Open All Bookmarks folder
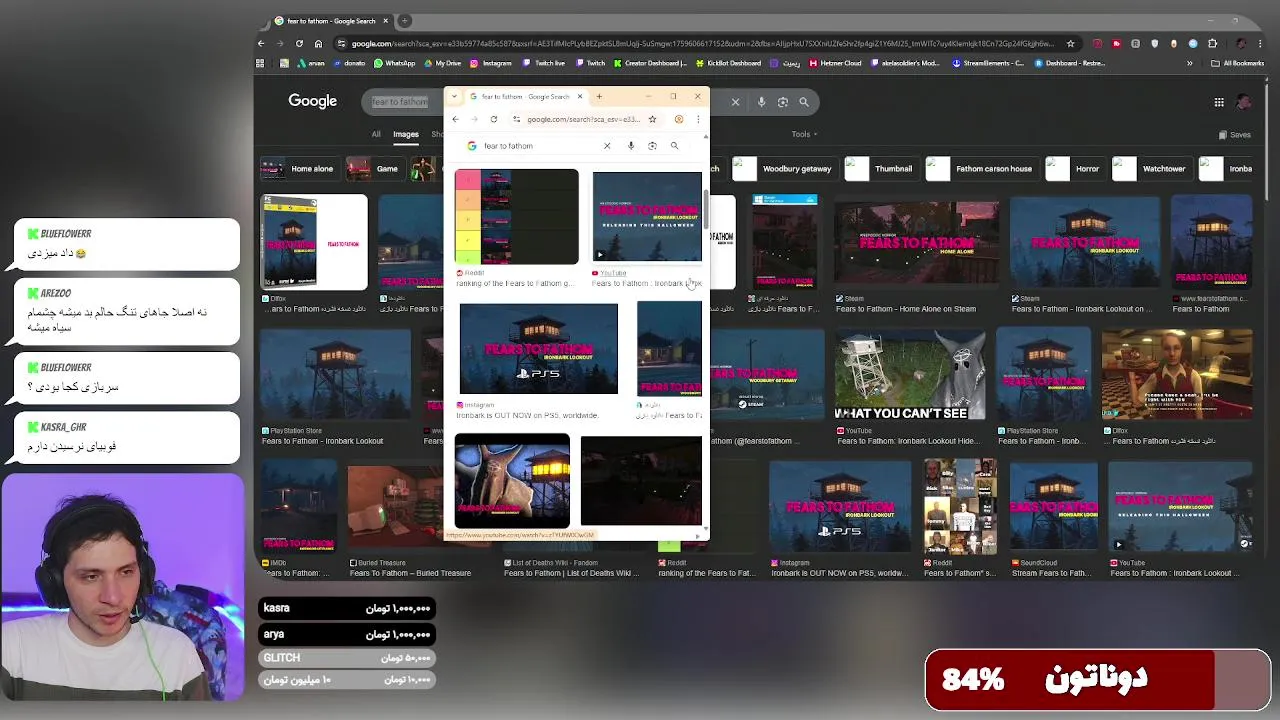Screen dimensions: 1280x720 [x=1237, y=63]
